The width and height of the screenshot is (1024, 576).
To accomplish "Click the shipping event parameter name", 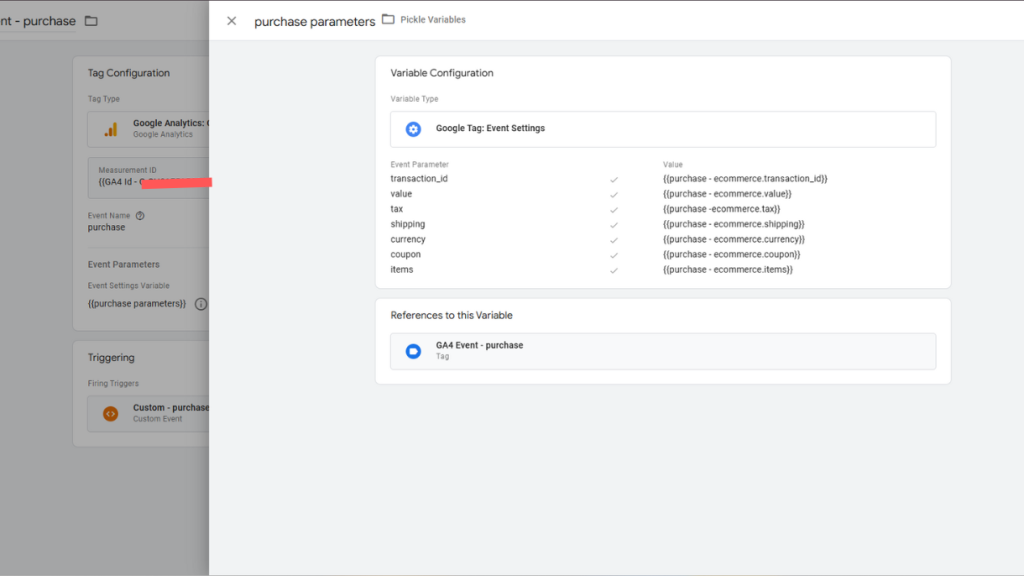I will pos(408,224).
